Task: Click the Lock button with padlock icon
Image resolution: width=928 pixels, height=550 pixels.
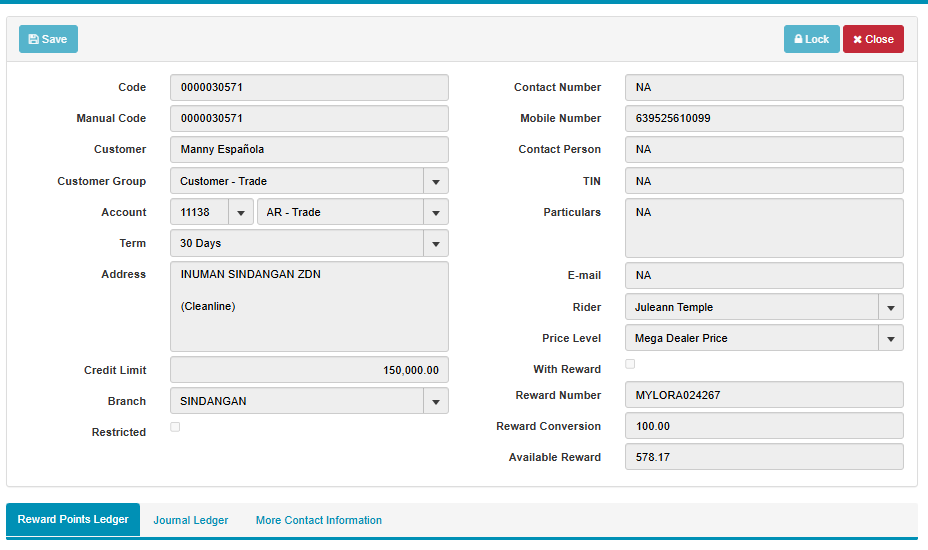Action: pos(811,39)
